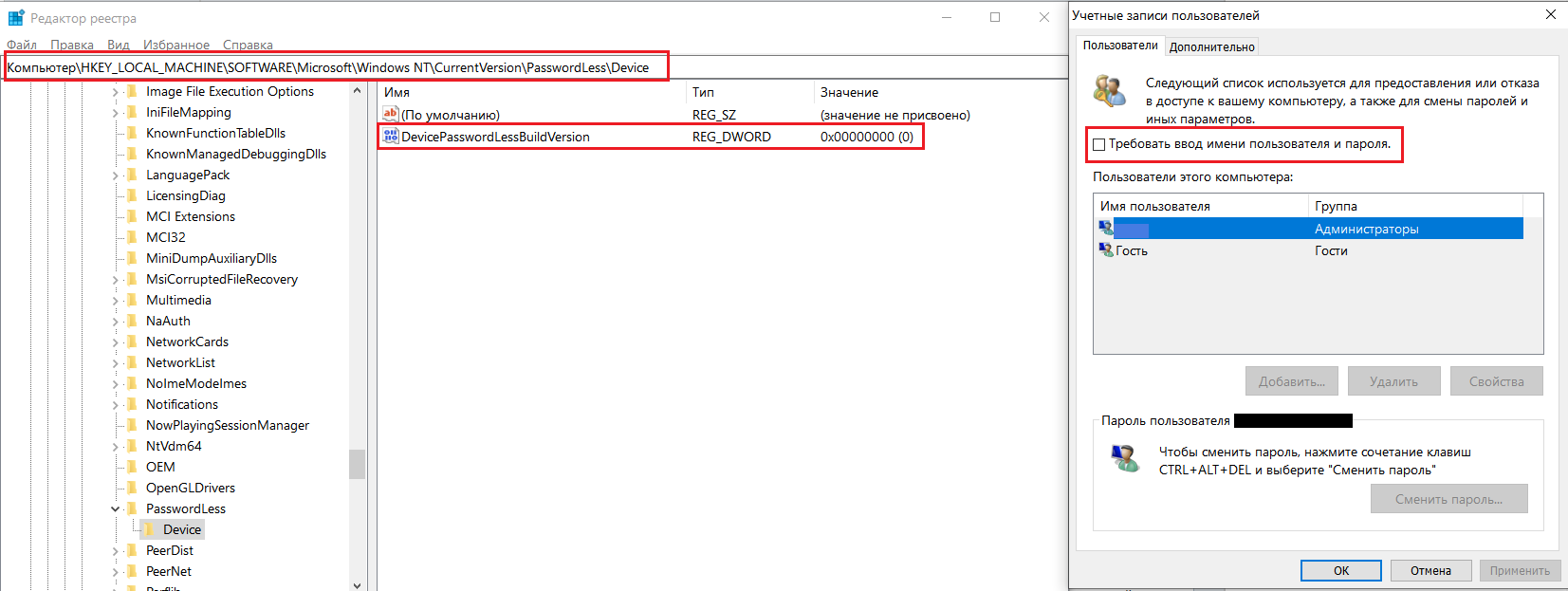Click the Удалить button
The image size is (1568, 591).
click(1393, 381)
